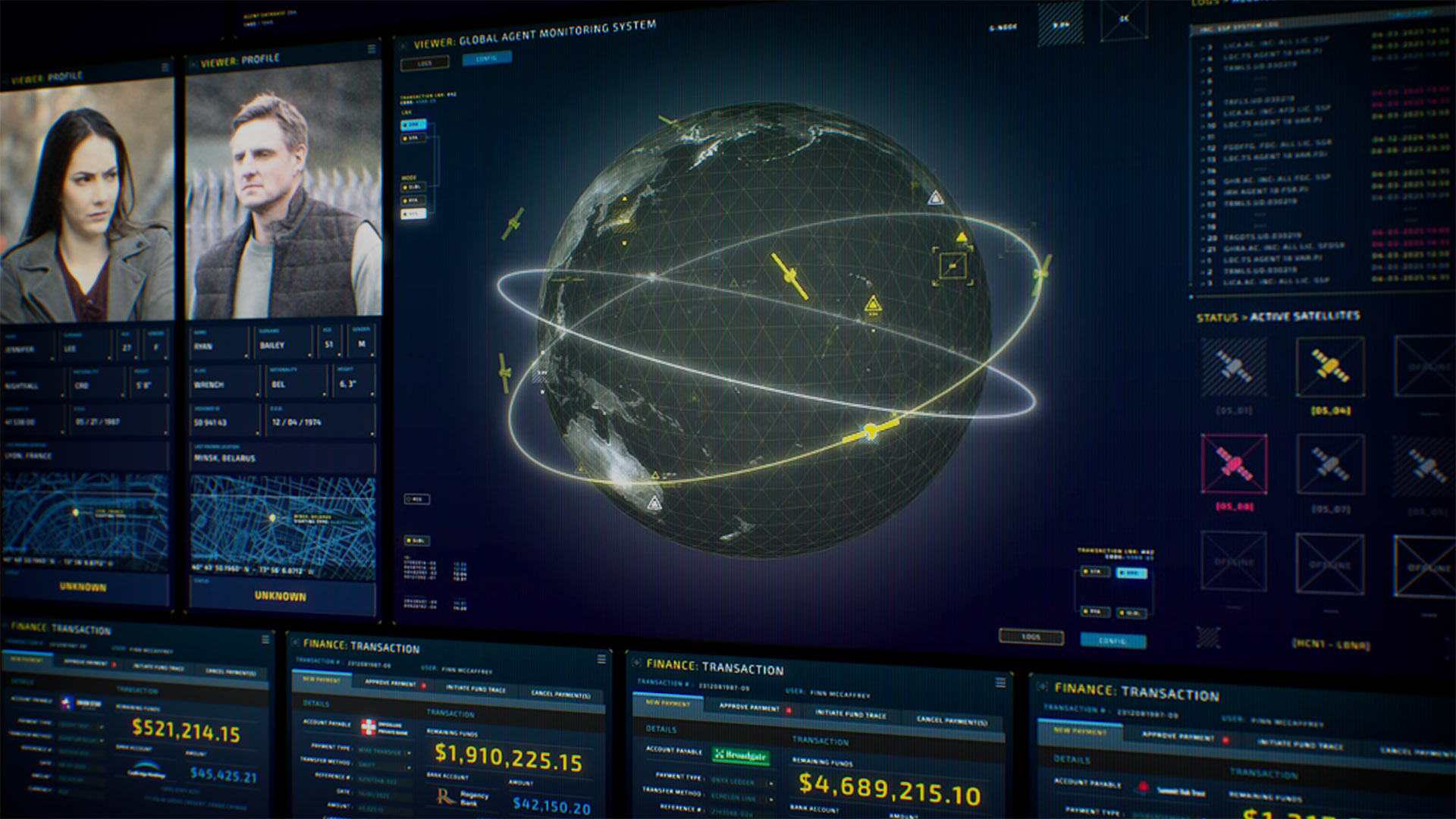Expand Payment Type dropdown in $1,910,225.15 panel

409,752
